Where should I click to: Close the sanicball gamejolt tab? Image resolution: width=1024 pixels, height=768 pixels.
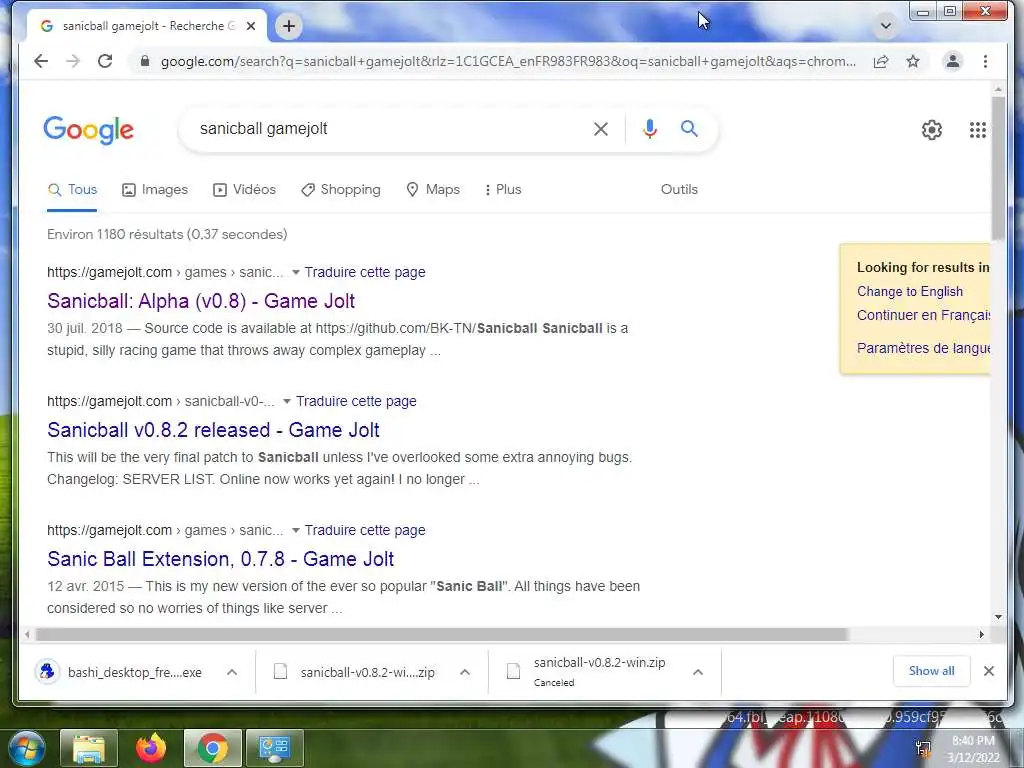pos(251,26)
